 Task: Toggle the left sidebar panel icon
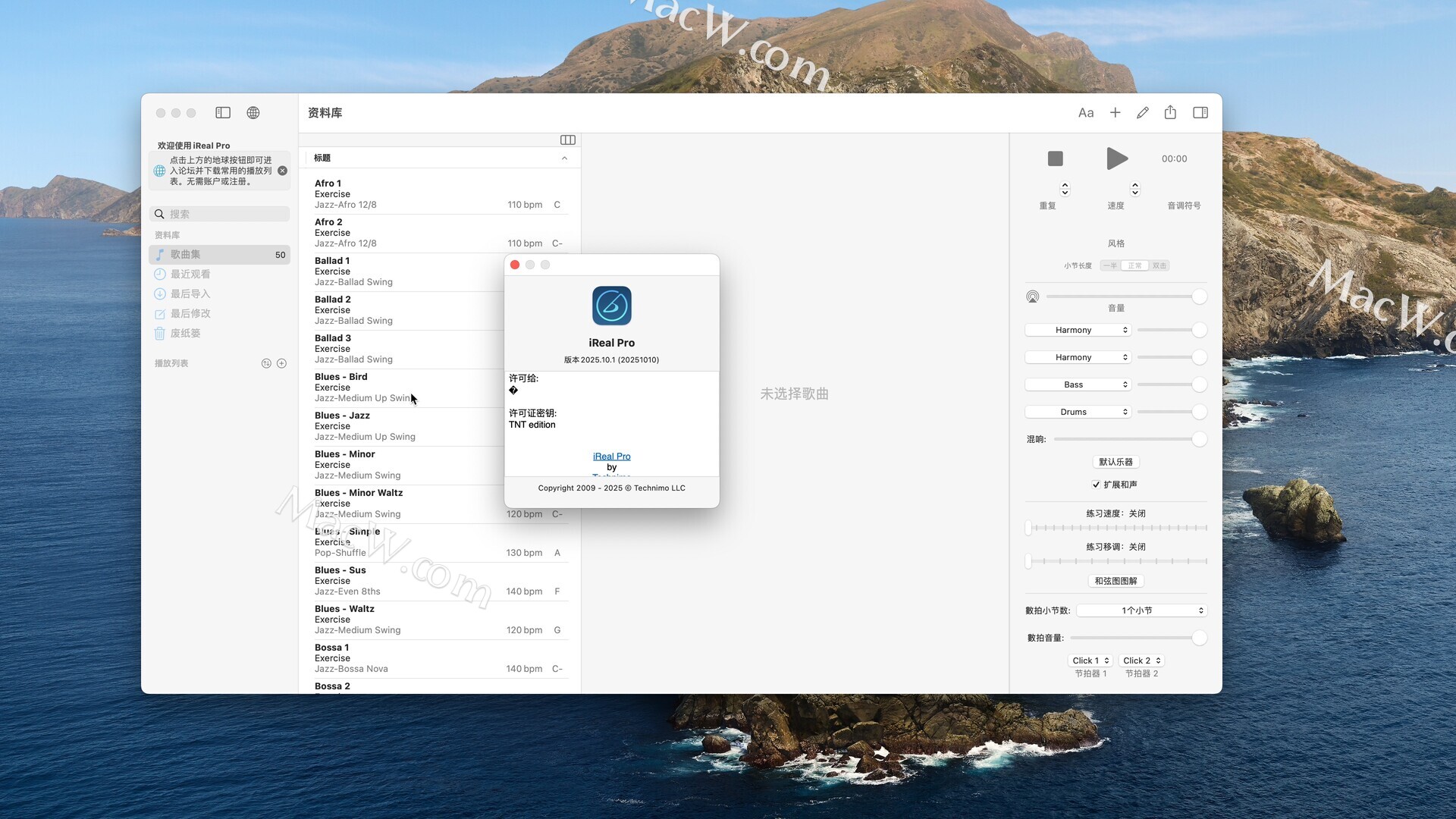click(223, 113)
